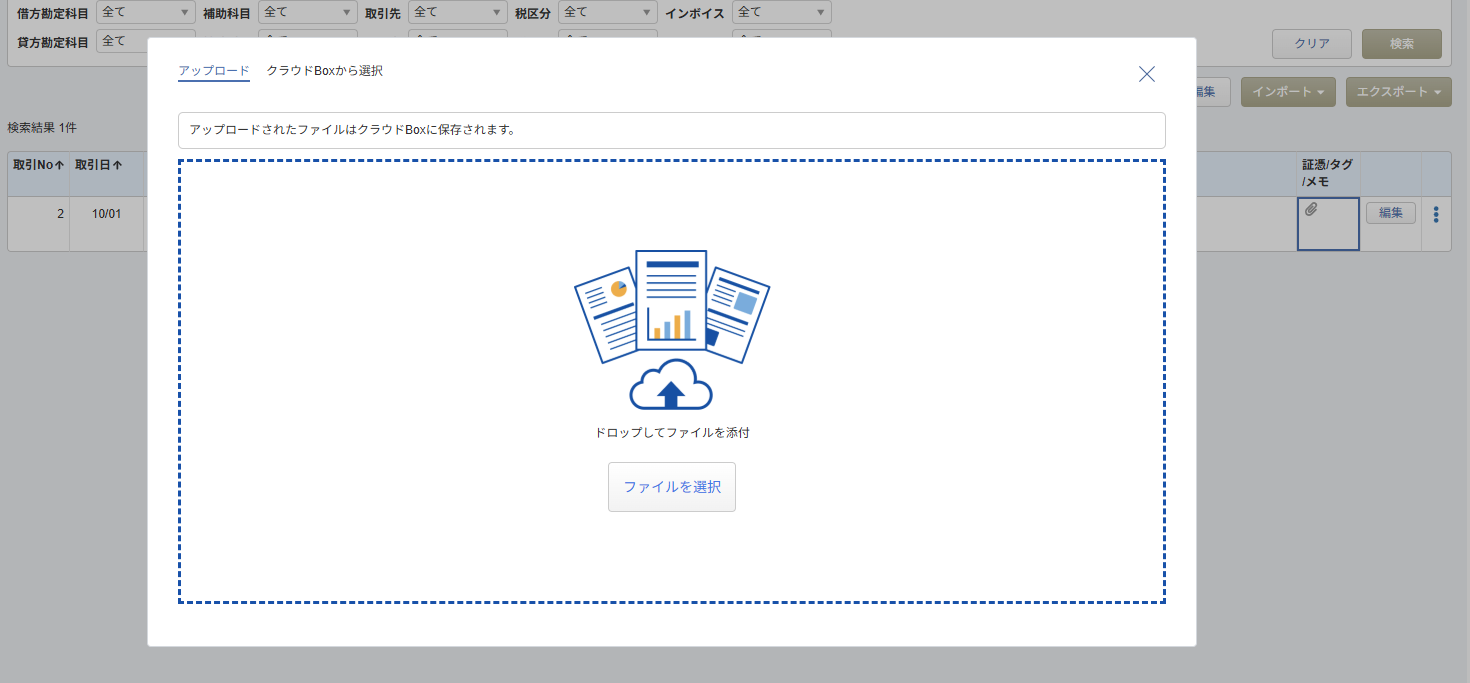This screenshot has height=683, width=1470.
Task: Click the cloud upload arrow icon
Action: tap(671, 386)
